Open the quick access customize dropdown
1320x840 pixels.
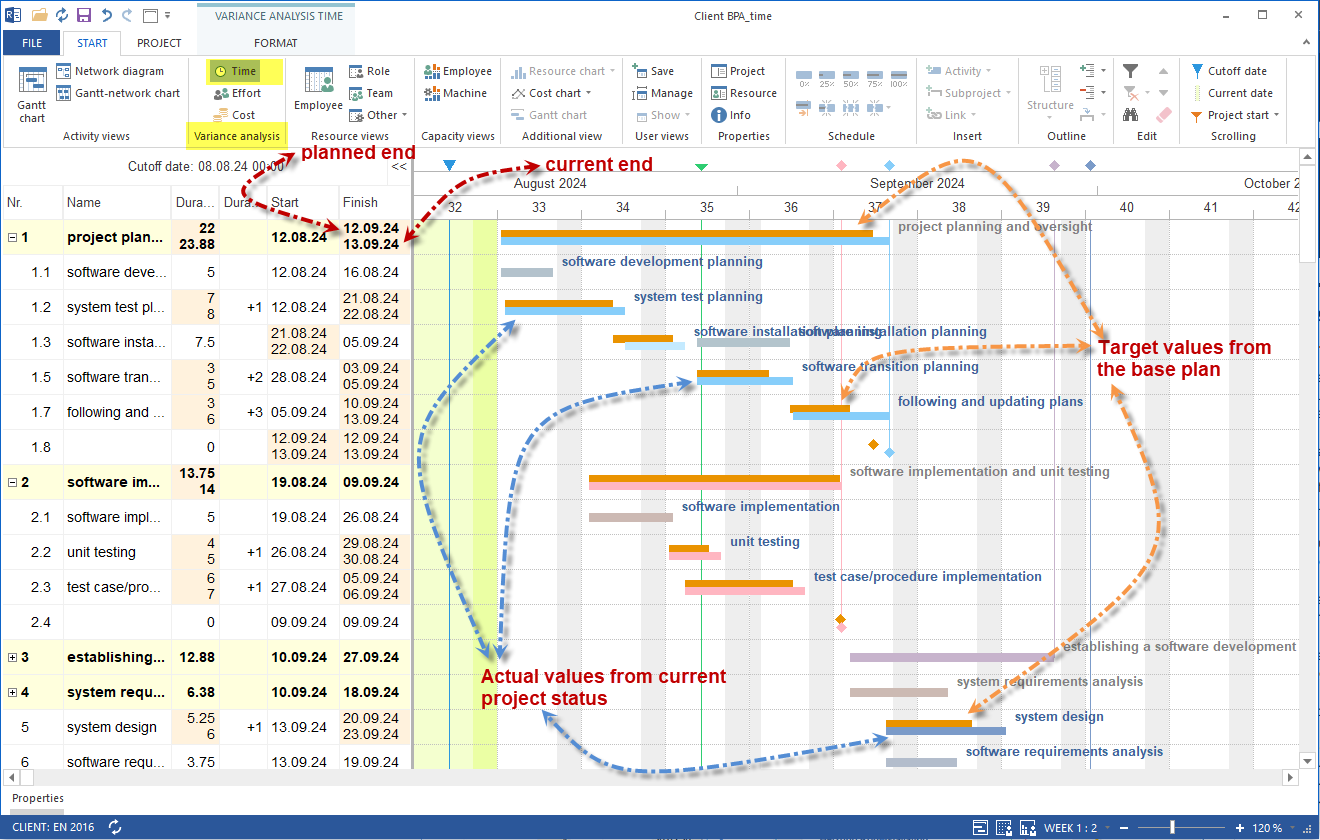pyautogui.click(x=167, y=16)
